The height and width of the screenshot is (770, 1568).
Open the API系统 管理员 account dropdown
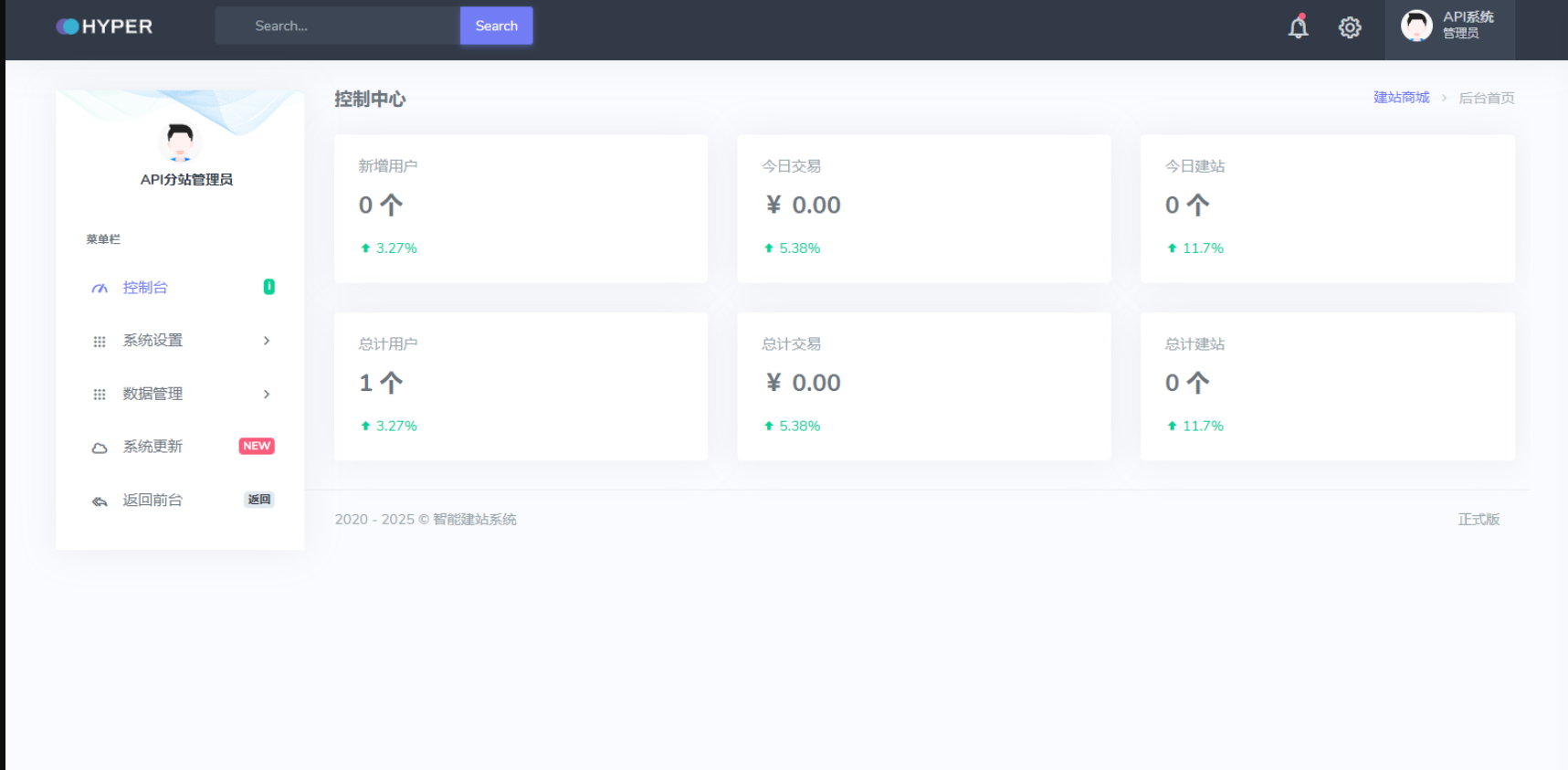point(1468,26)
